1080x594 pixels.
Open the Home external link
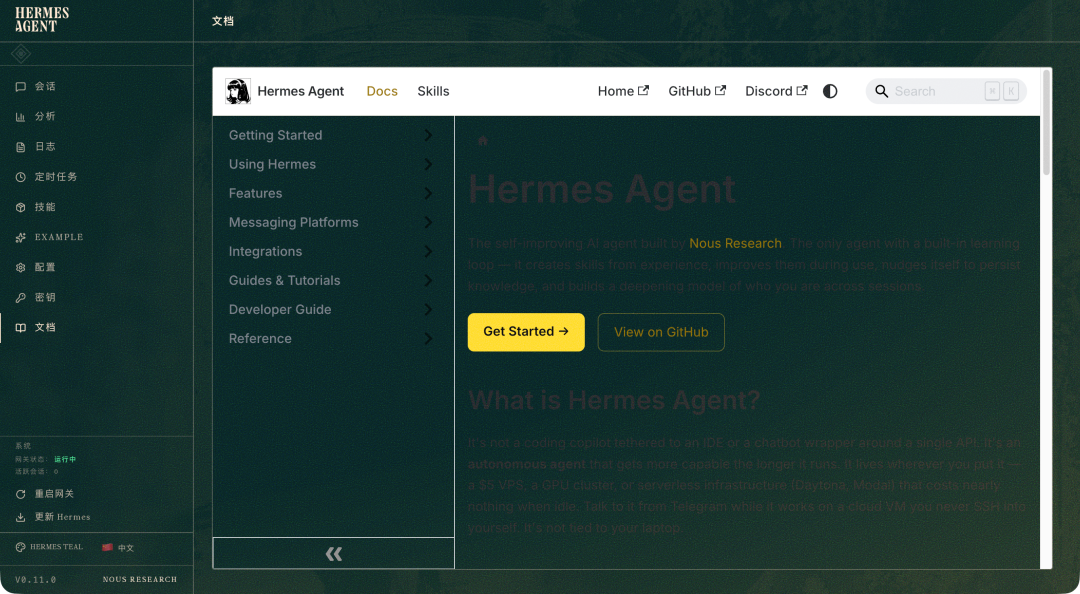point(623,91)
